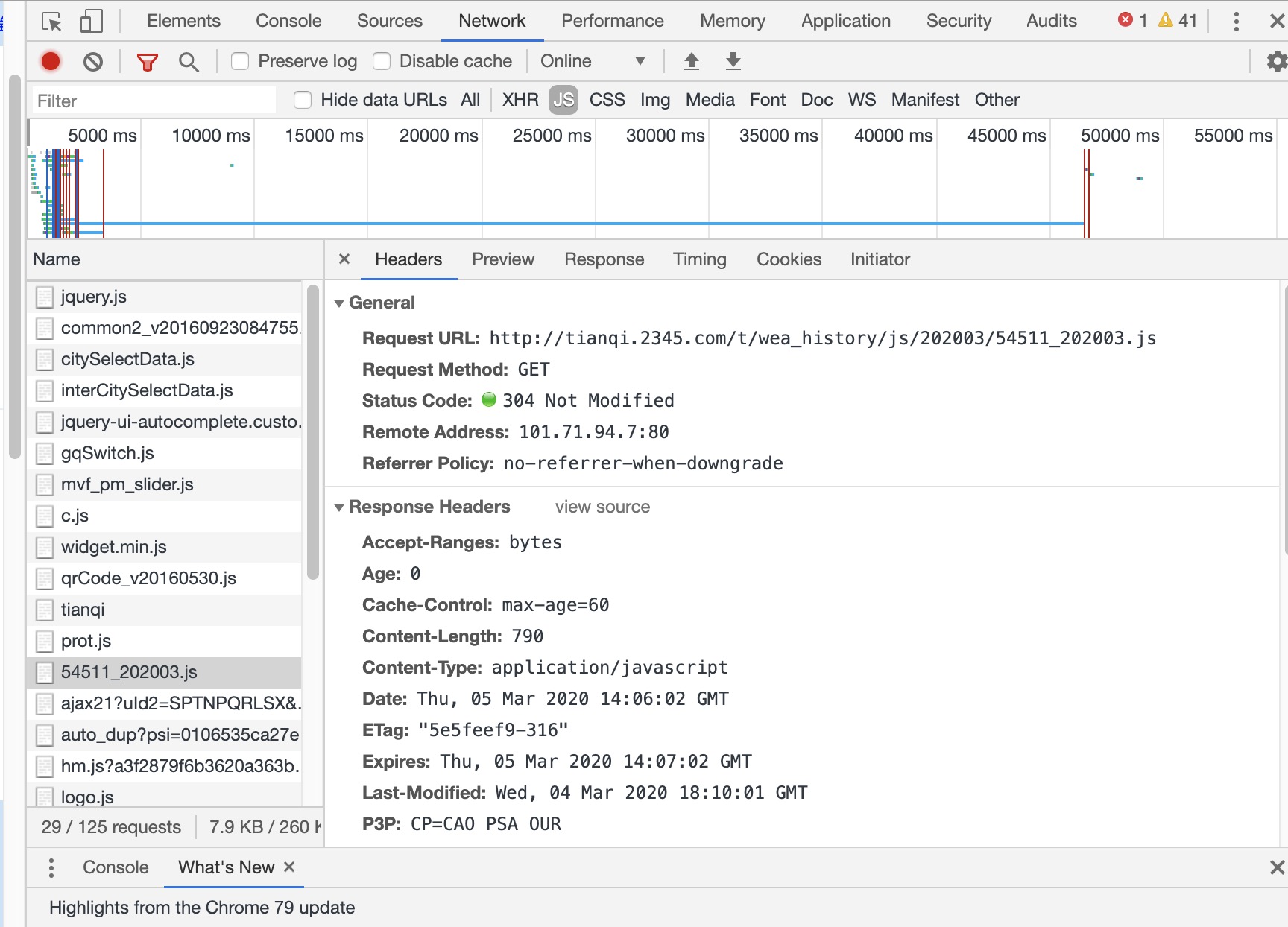Select the citySelectData.js request

coord(165,360)
